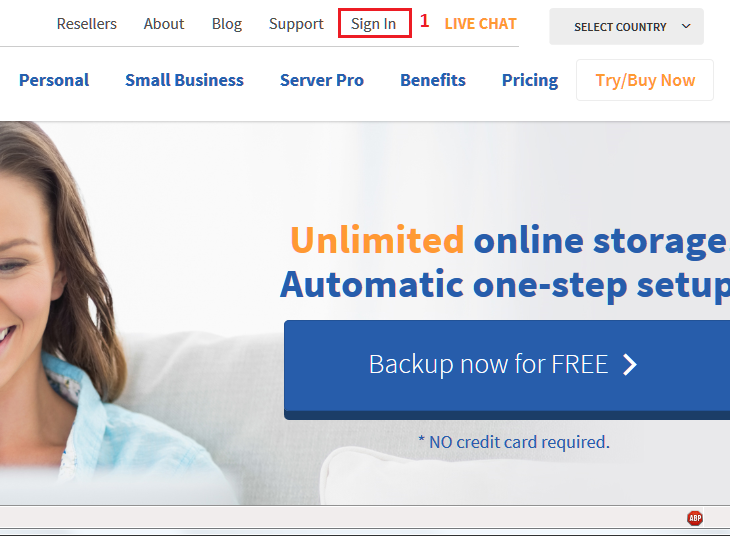This screenshot has height=536, width=730.
Task: Click the Select Country chevron arrow
Action: coord(686,26)
